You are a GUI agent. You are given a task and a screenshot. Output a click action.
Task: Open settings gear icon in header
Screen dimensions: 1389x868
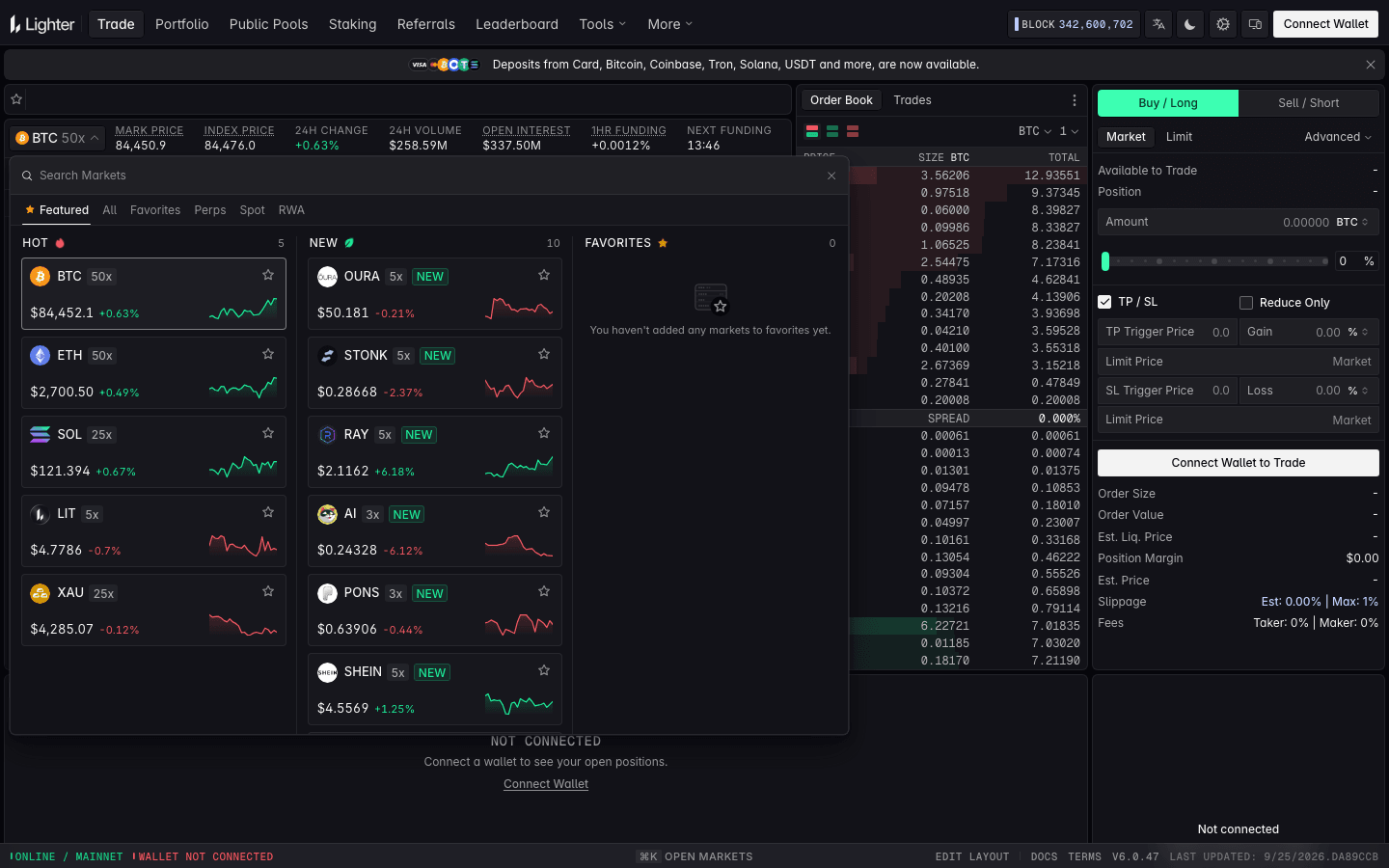click(x=1223, y=24)
